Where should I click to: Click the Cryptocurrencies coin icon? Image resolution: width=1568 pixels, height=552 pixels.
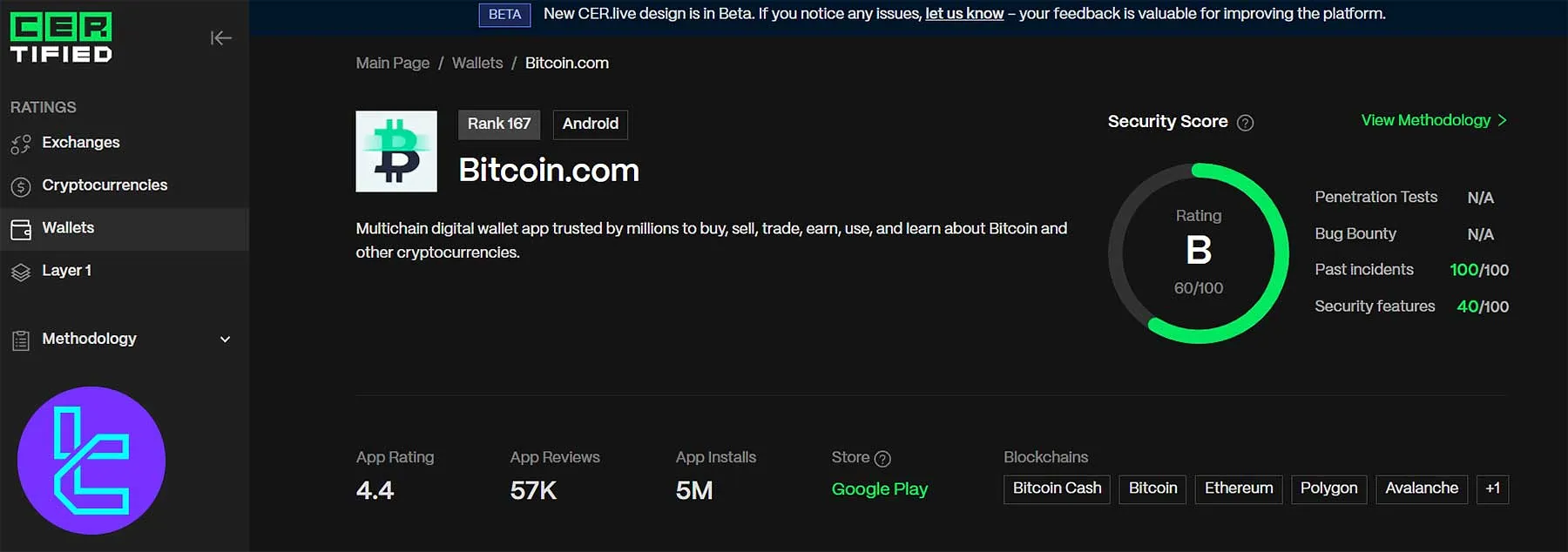(21, 186)
